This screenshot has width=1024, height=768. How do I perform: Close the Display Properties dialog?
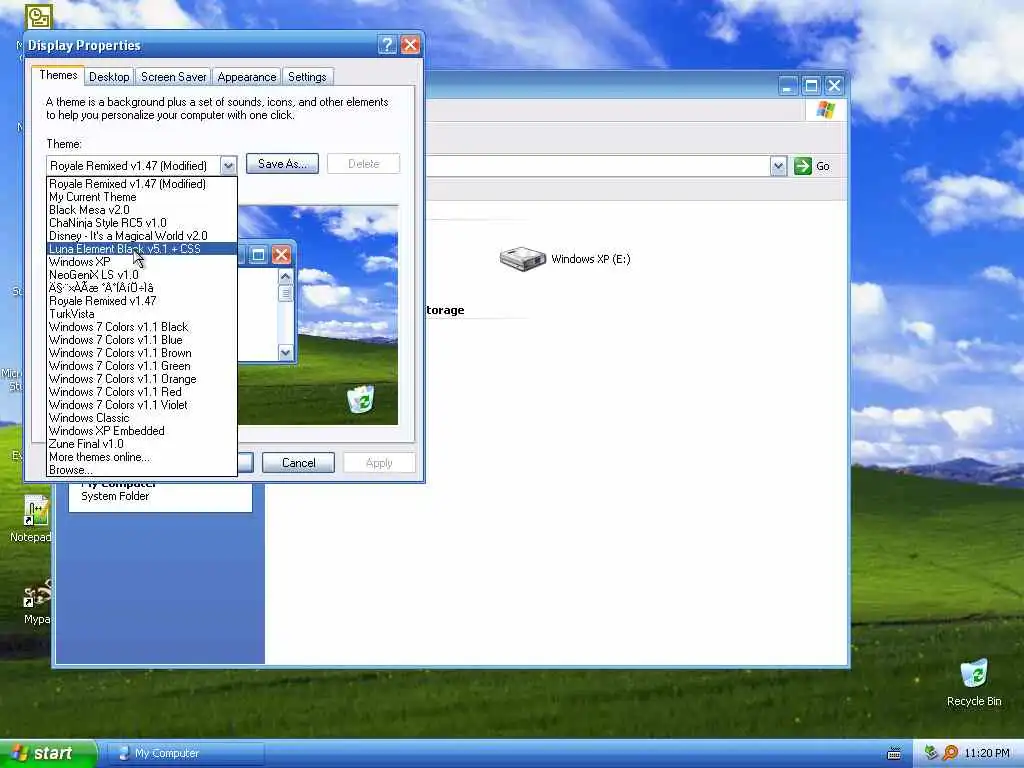click(x=410, y=45)
